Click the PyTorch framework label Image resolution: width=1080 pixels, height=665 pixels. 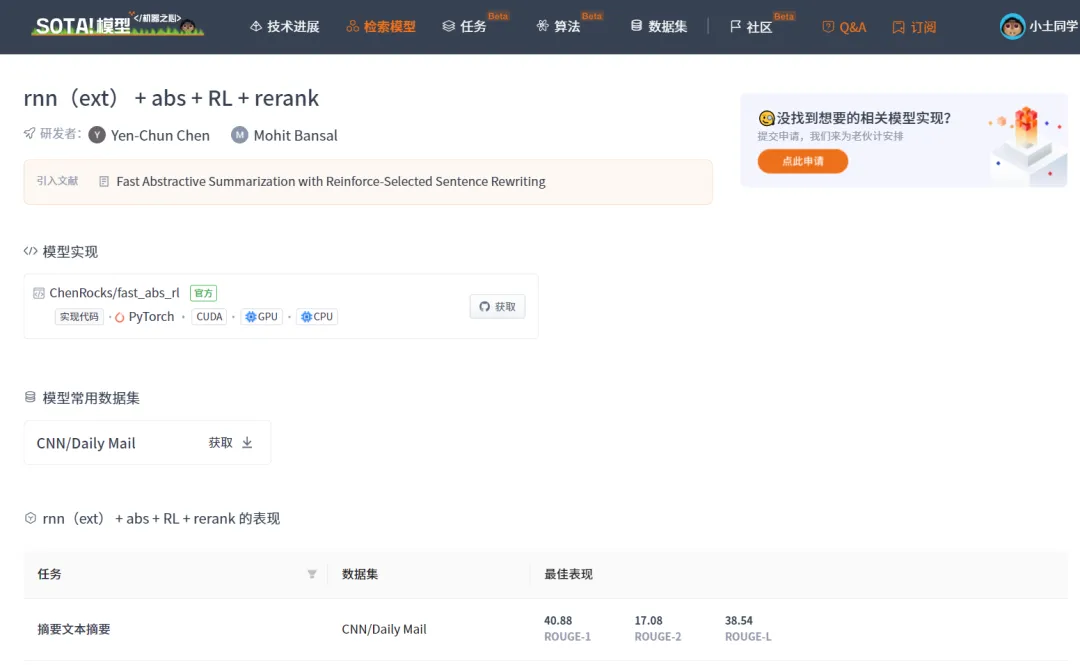(152, 317)
